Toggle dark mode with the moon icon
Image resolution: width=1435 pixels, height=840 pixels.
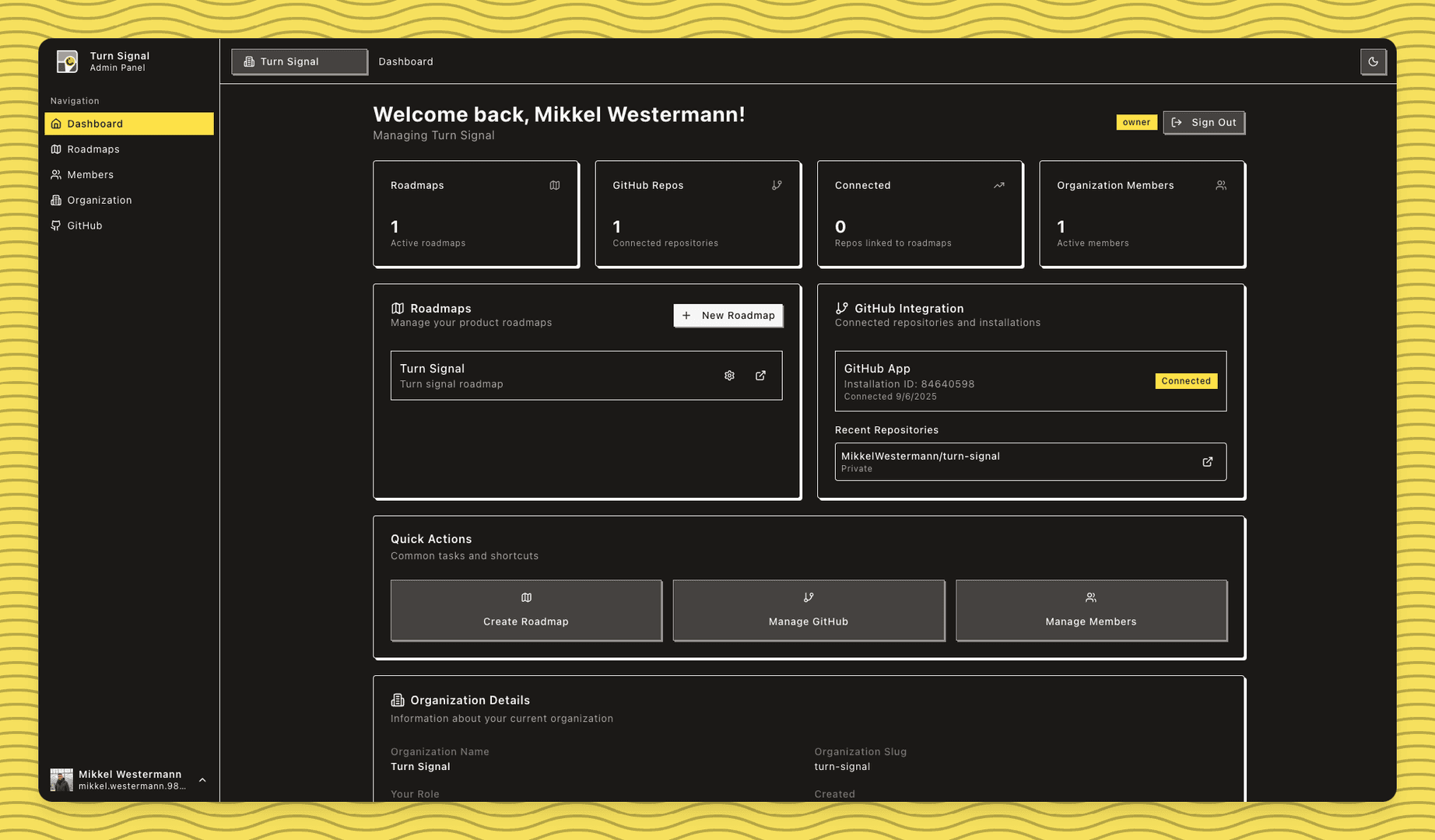1373,61
